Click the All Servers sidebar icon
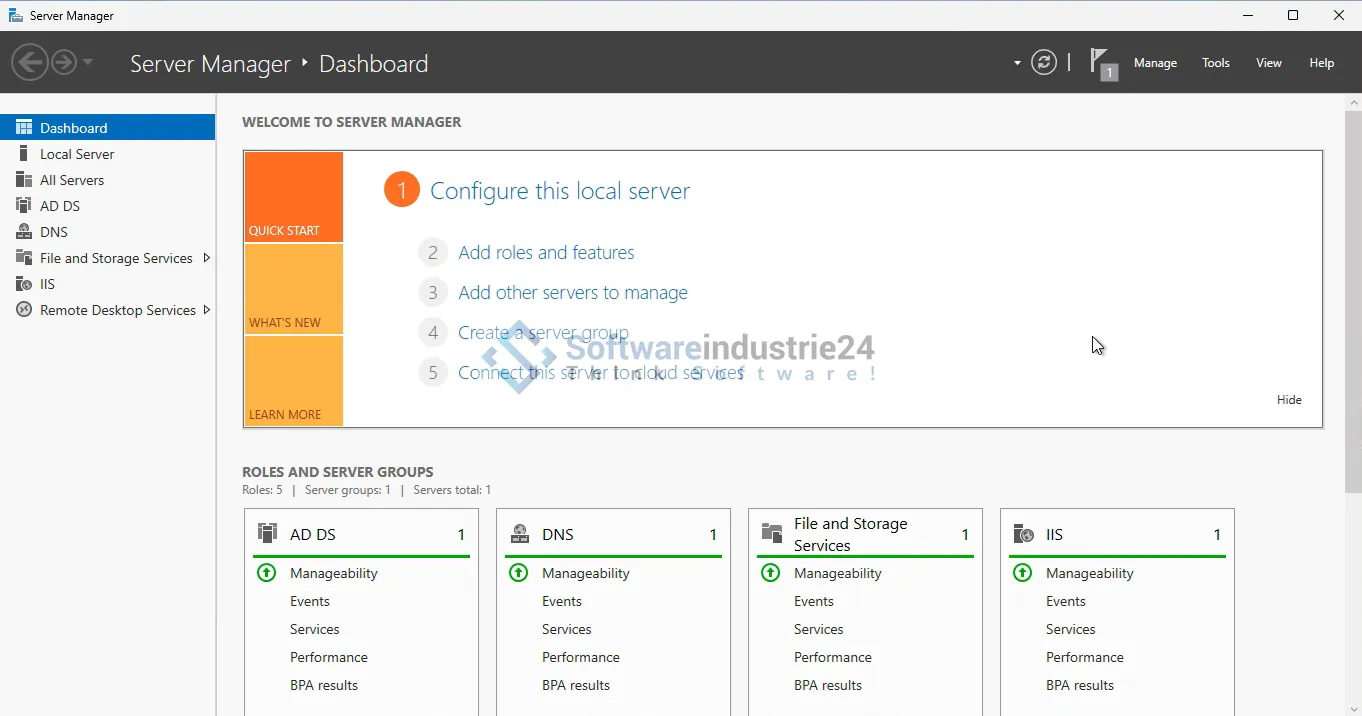 (x=24, y=180)
